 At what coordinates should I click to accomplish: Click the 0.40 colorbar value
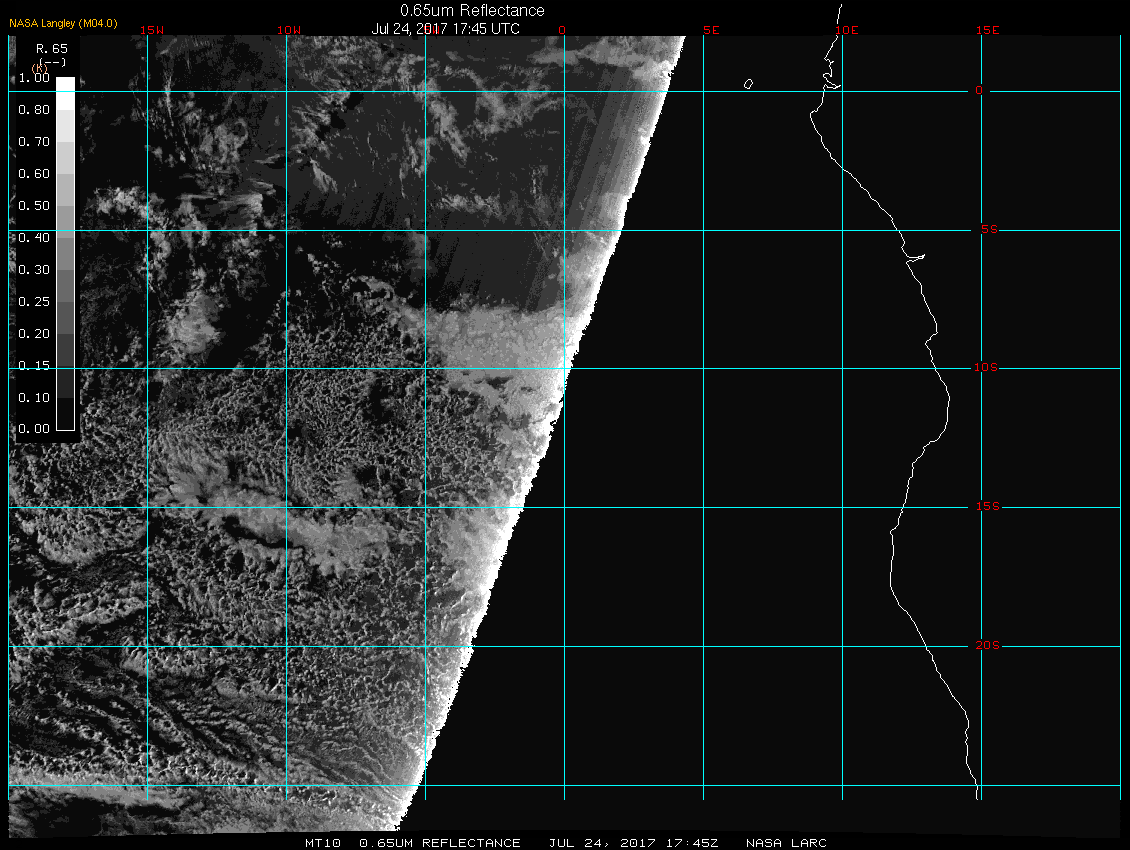point(34,237)
